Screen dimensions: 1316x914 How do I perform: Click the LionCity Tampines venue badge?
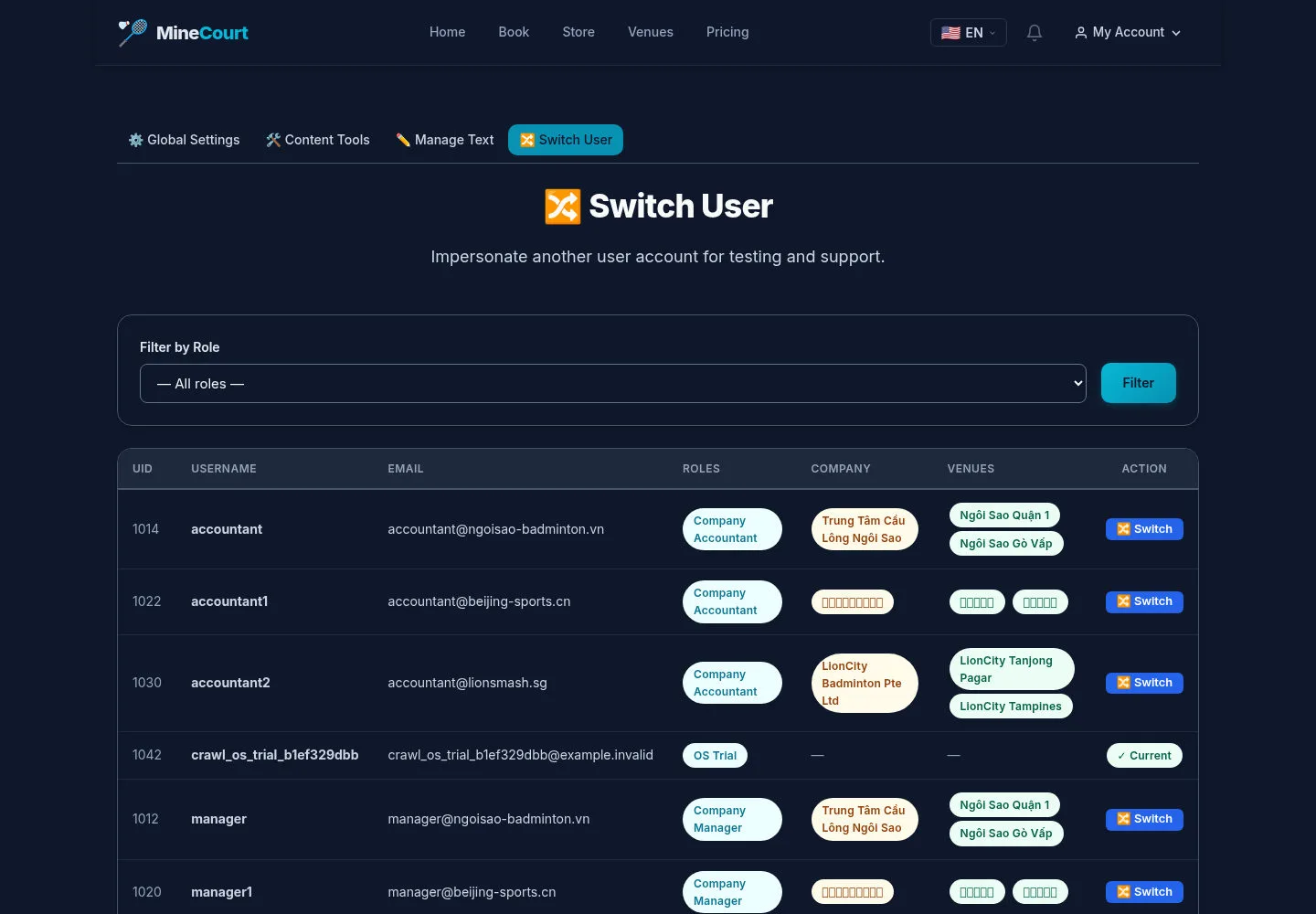tap(1011, 707)
